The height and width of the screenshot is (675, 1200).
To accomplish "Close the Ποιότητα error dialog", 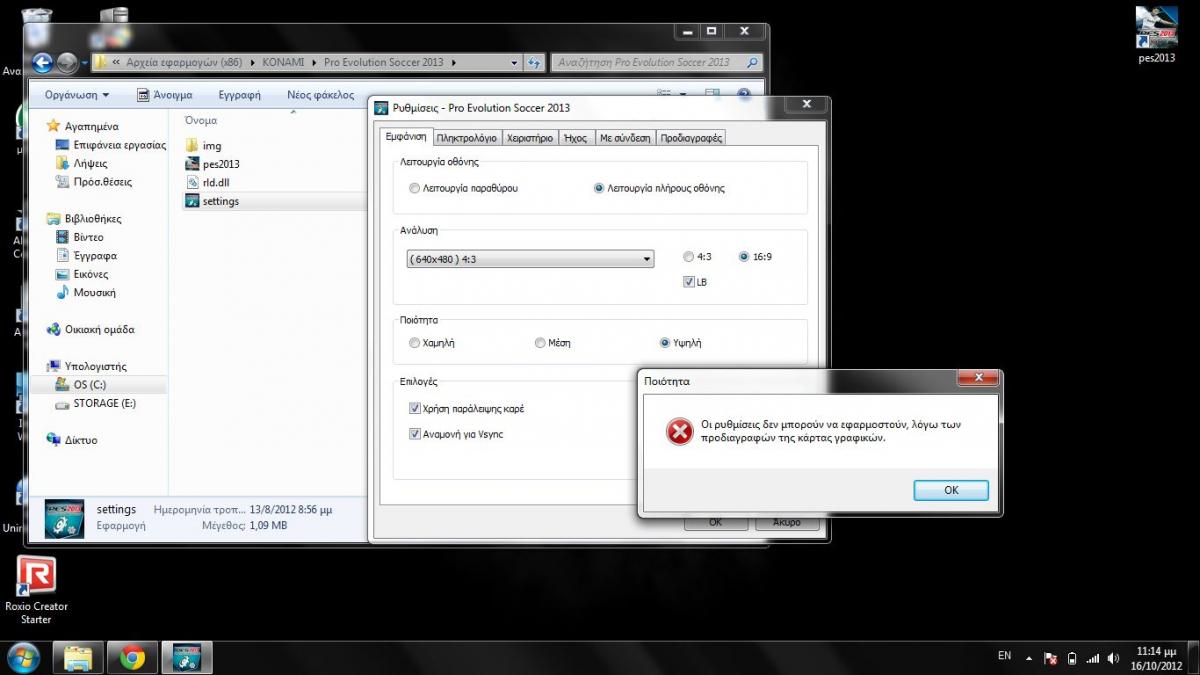I will [x=977, y=379].
